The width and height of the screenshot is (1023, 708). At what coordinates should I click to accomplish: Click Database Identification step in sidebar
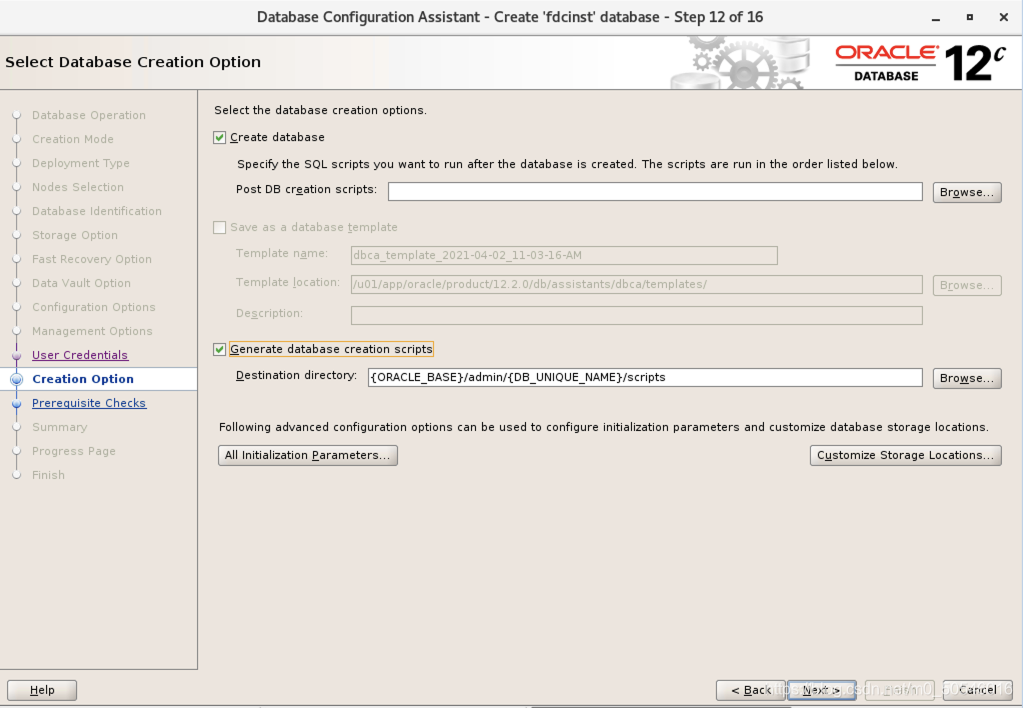[97, 211]
